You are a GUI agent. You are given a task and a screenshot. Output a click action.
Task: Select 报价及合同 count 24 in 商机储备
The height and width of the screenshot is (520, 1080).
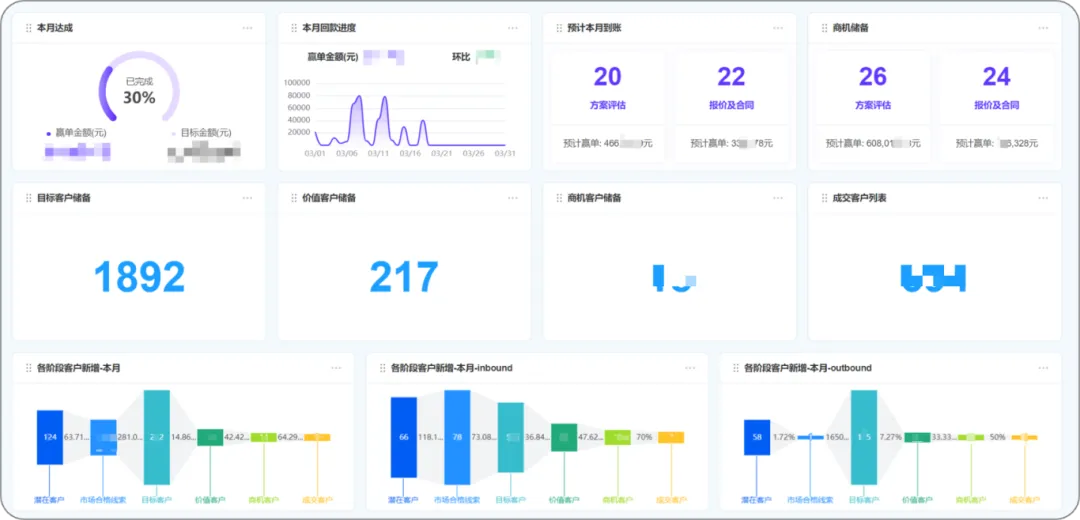(996, 77)
